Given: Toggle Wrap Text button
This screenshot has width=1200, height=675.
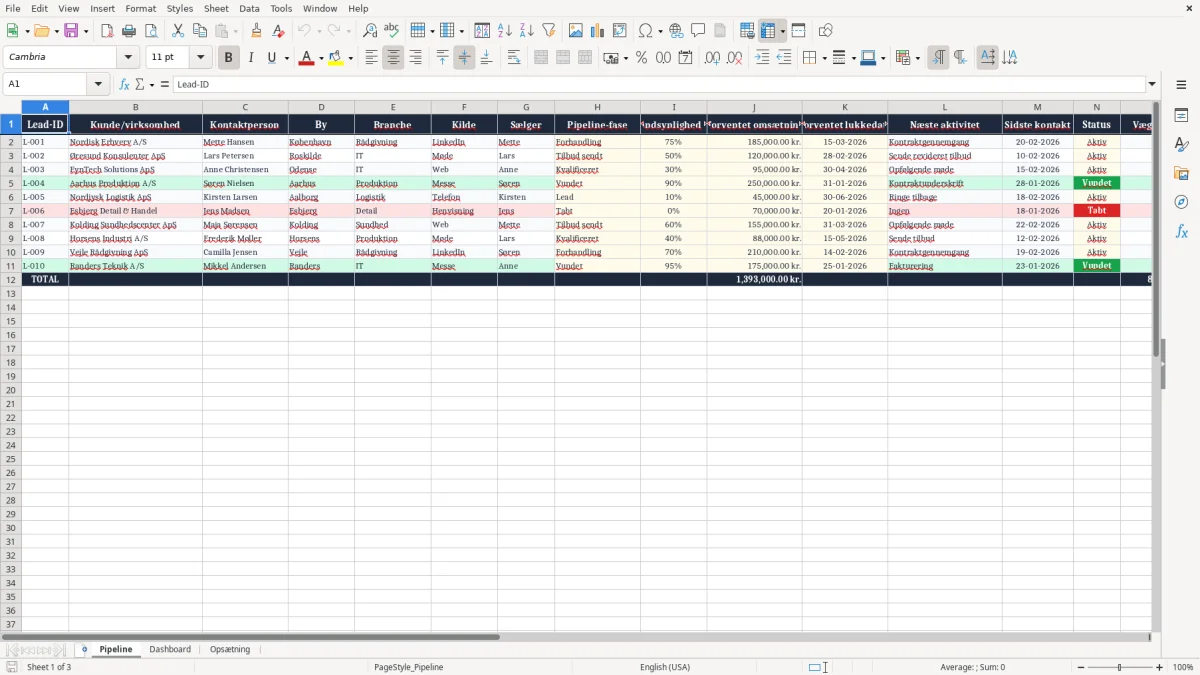Looking at the screenshot, I should (x=514, y=58).
